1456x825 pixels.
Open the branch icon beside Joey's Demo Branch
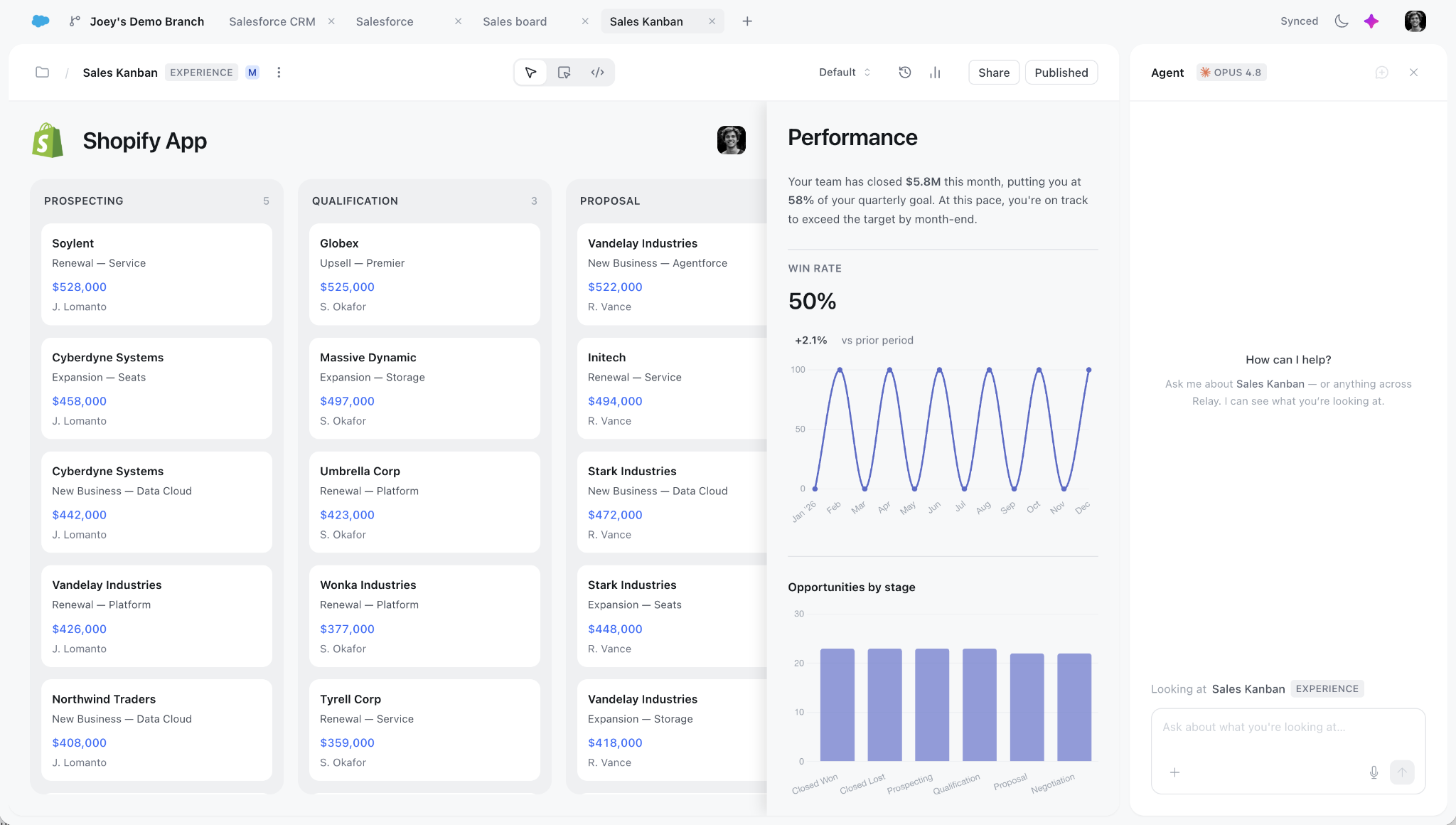coord(75,21)
